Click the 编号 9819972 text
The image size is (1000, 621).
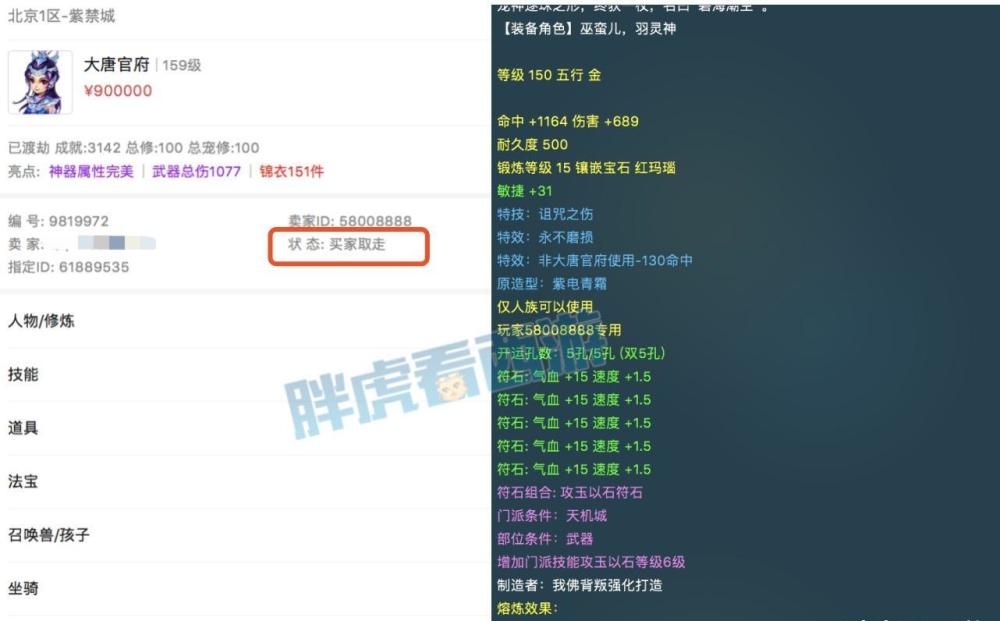pyautogui.click(x=58, y=221)
